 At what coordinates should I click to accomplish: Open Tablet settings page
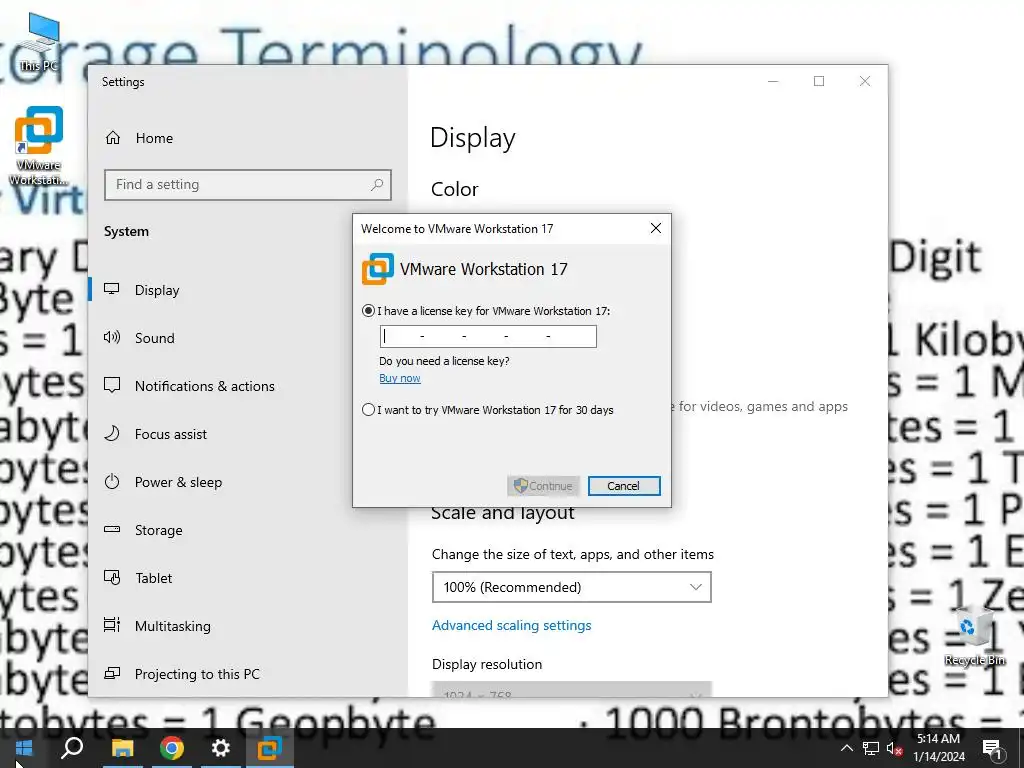coord(153,578)
